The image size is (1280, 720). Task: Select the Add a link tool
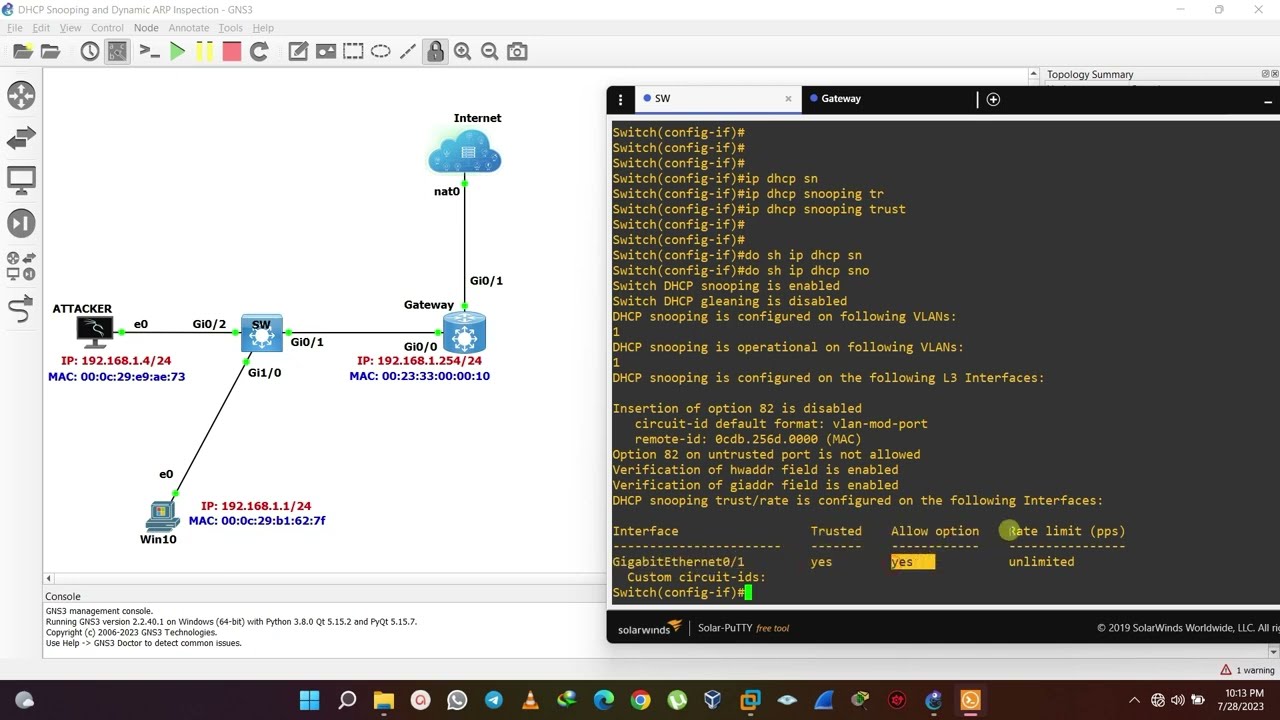[x=21, y=309]
